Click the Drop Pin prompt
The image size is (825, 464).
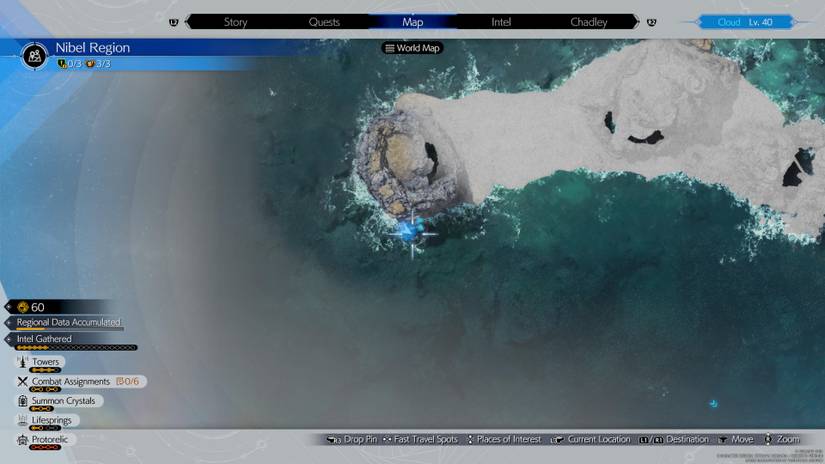coord(352,440)
